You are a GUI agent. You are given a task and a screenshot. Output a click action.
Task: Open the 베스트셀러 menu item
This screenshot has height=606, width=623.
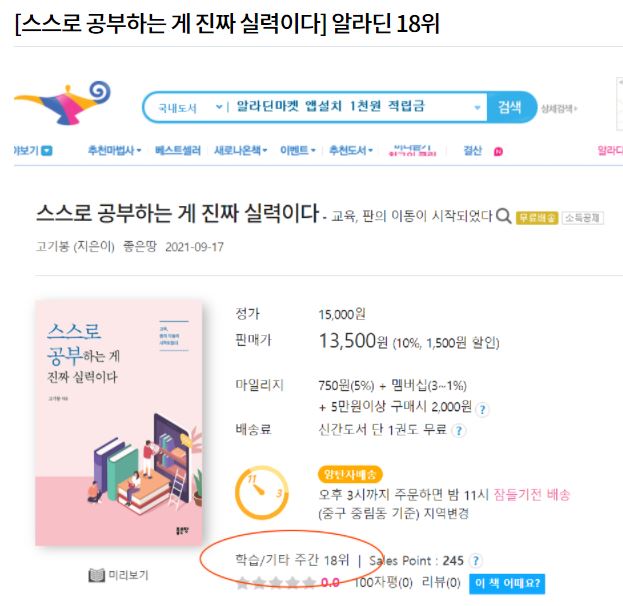tap(178, 151)
